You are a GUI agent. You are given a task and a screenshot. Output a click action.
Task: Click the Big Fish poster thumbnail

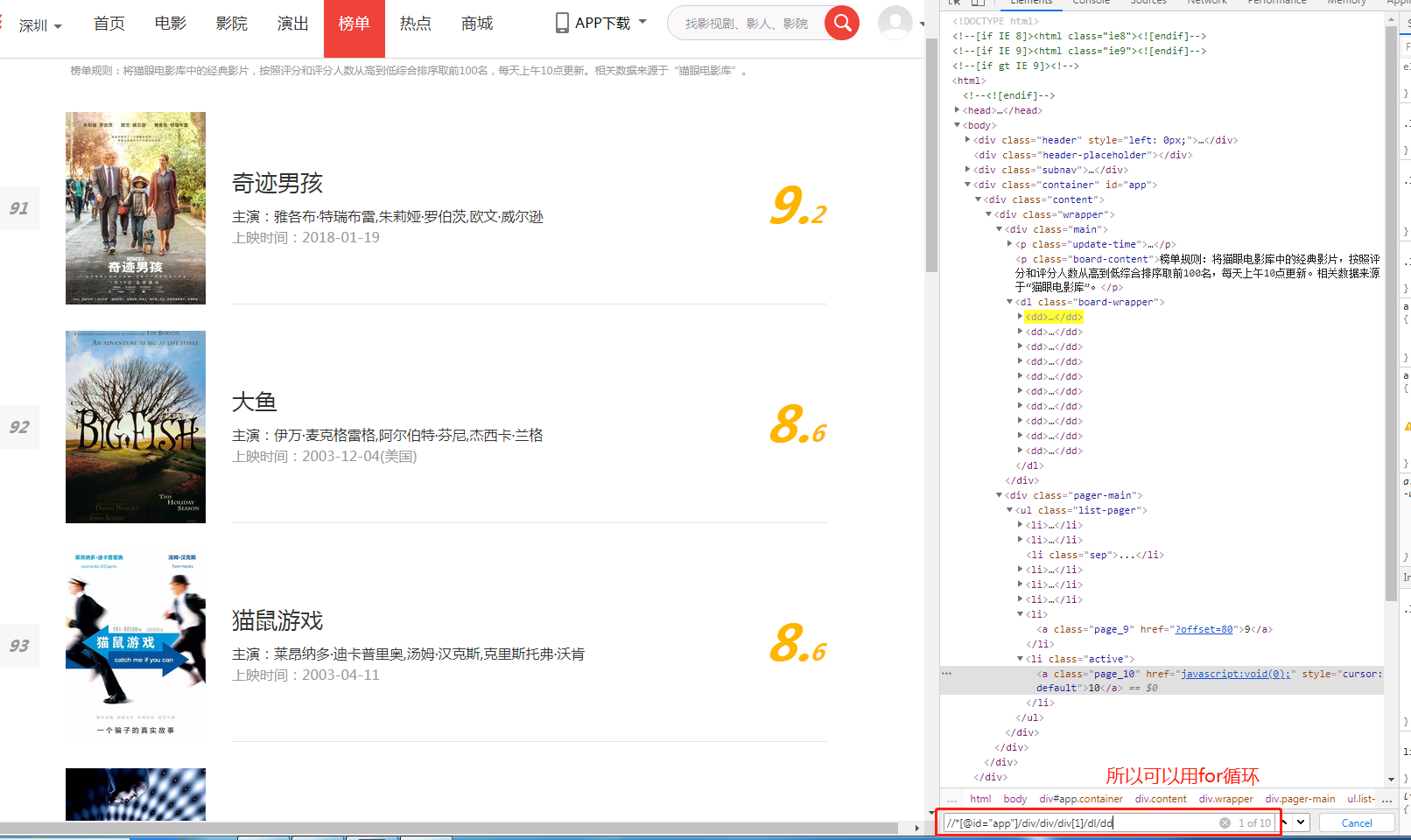click(x=136, y=427)
